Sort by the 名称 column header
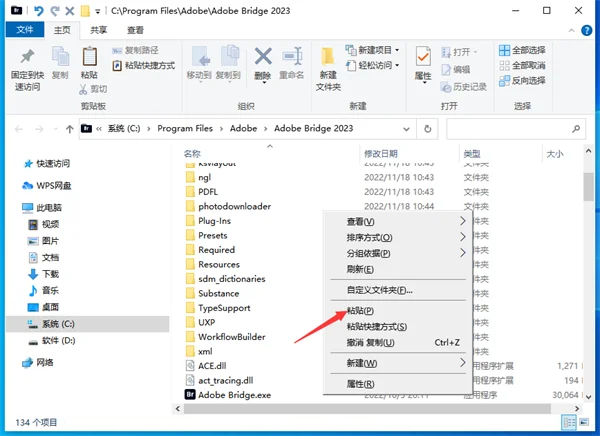This screenshot has height=436, width=600. coord(192,154)
